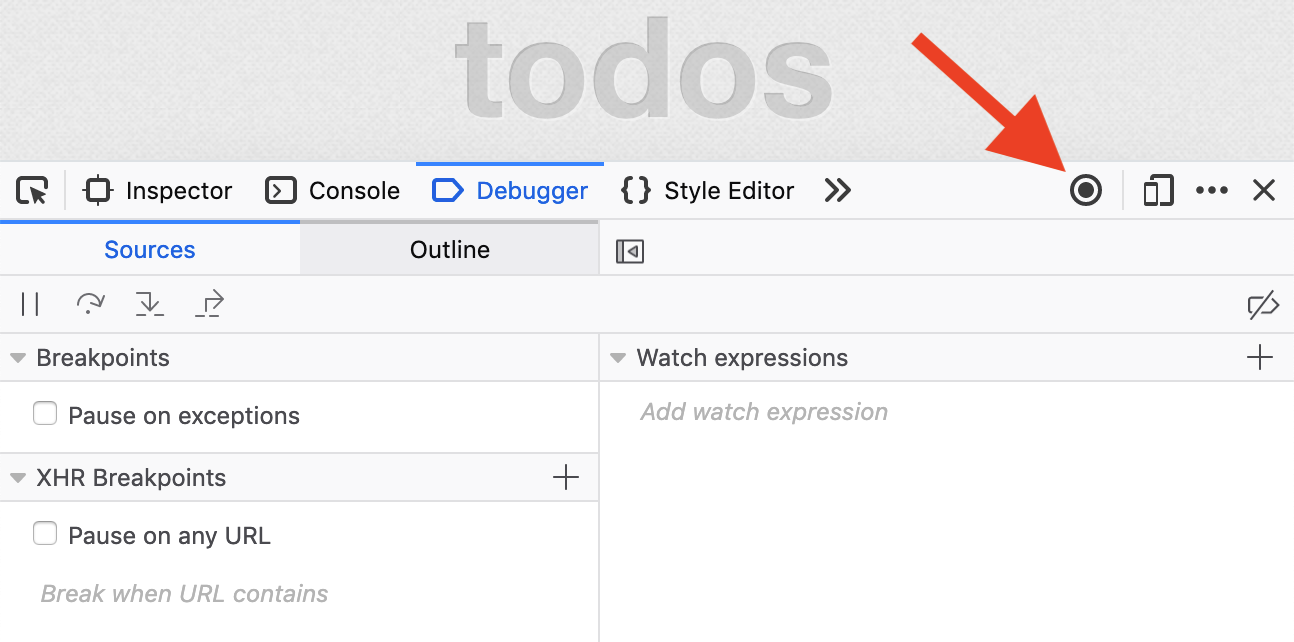Show more tools via double chevron
The image size is (1294, 642).
point(837,190)
